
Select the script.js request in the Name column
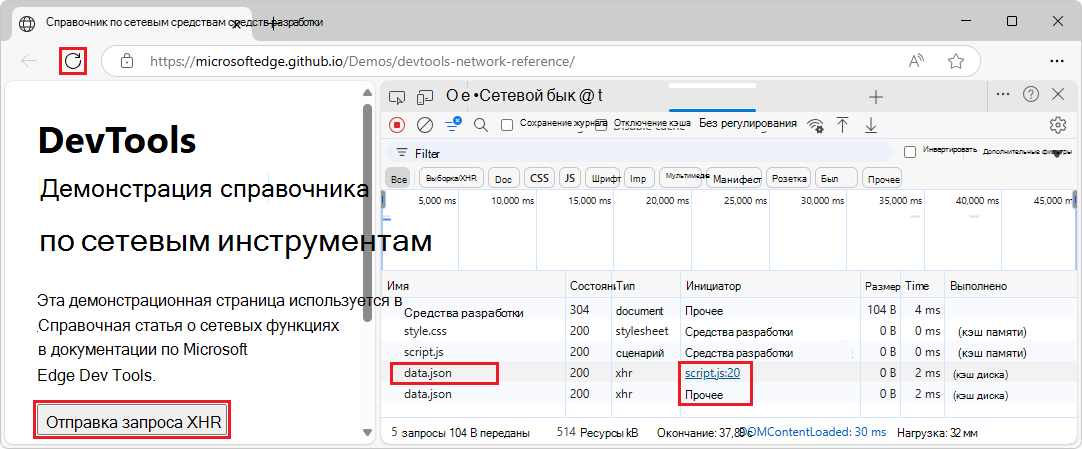(424, 352)
